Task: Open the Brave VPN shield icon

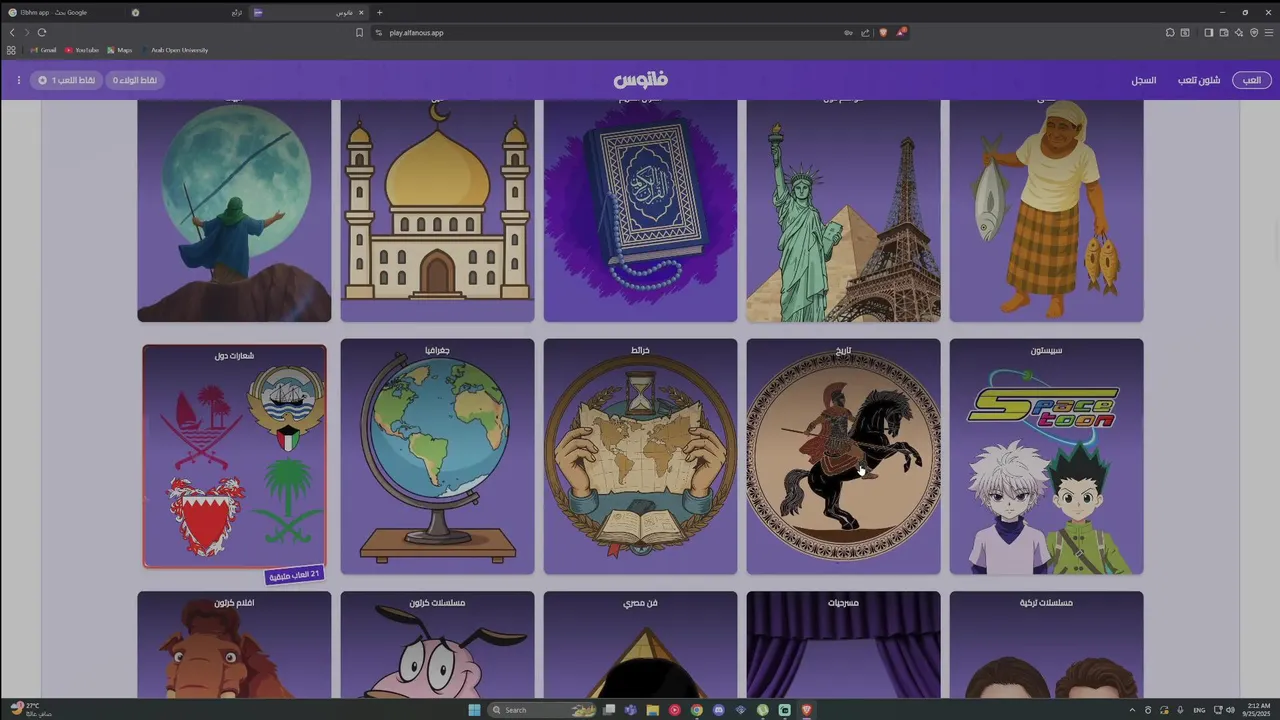Action: [x=1254, y=32]
